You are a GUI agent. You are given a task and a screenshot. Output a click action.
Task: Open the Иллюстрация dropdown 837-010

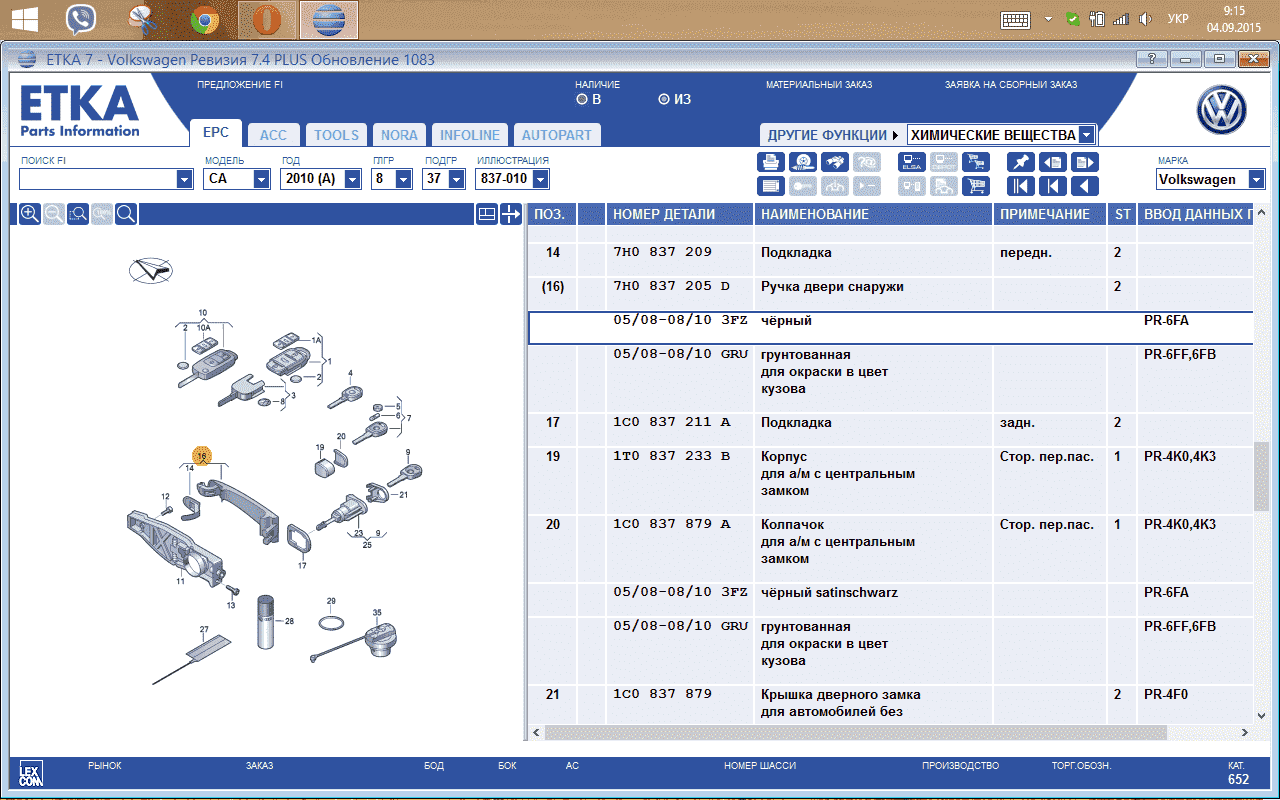(x=540, y=179)
